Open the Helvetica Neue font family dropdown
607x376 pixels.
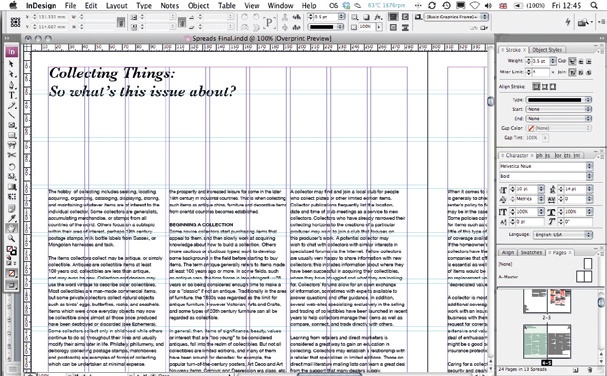click(546, 166)
